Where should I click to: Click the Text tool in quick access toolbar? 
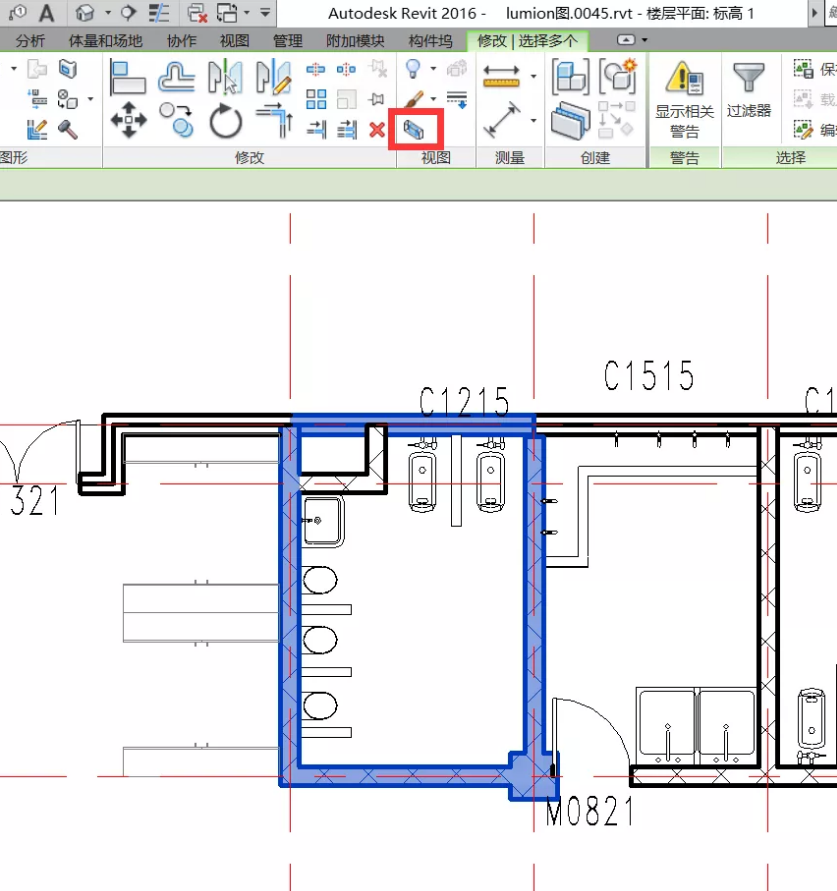pyautogui.click(x=47, y=13)
